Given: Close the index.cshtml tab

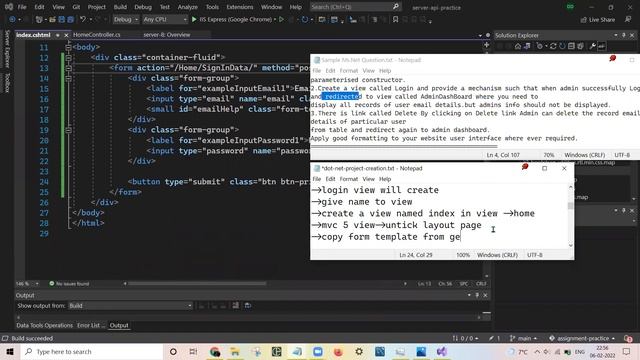Looking at the screenshot, I should pyautogui.click(x=66, y=35).
